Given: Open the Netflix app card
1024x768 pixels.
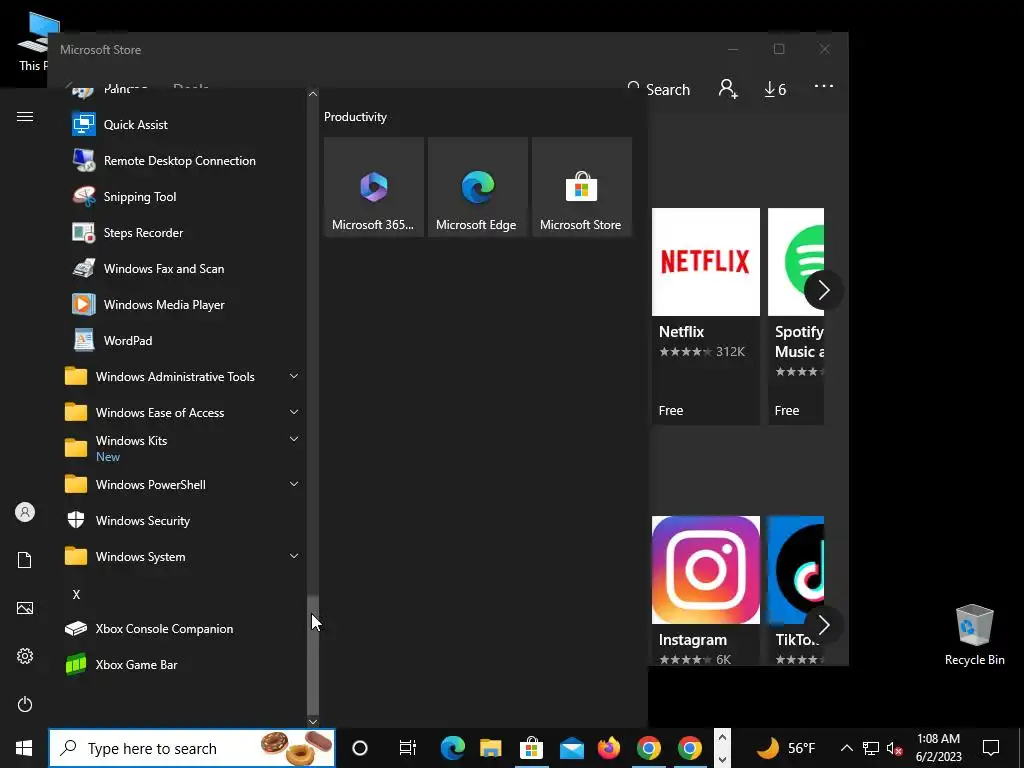Looking at the screenshot, I should (x=706, y=316).
